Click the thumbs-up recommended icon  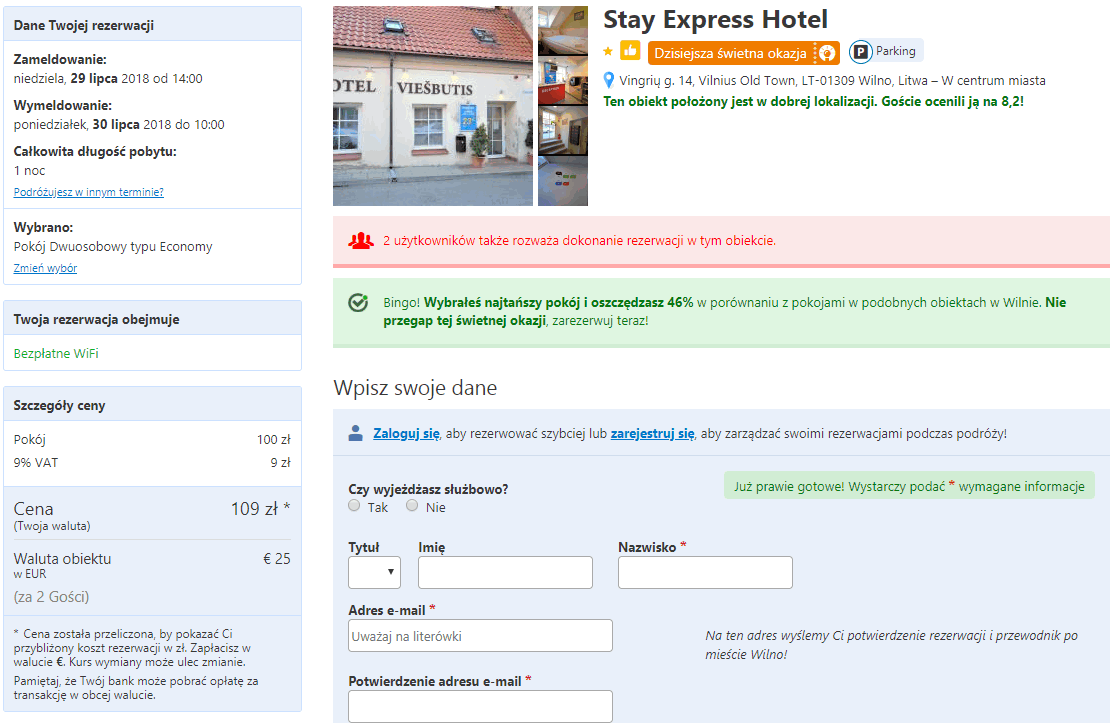(x=630, y=51)
